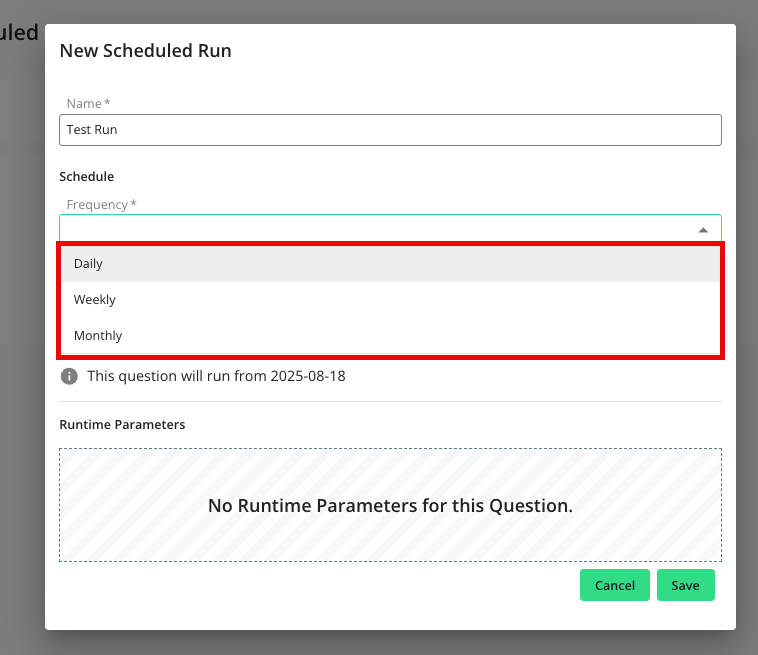Click the Runtime Parameters section heading
This screenshot has height=655, width=758.
(122, 424)
